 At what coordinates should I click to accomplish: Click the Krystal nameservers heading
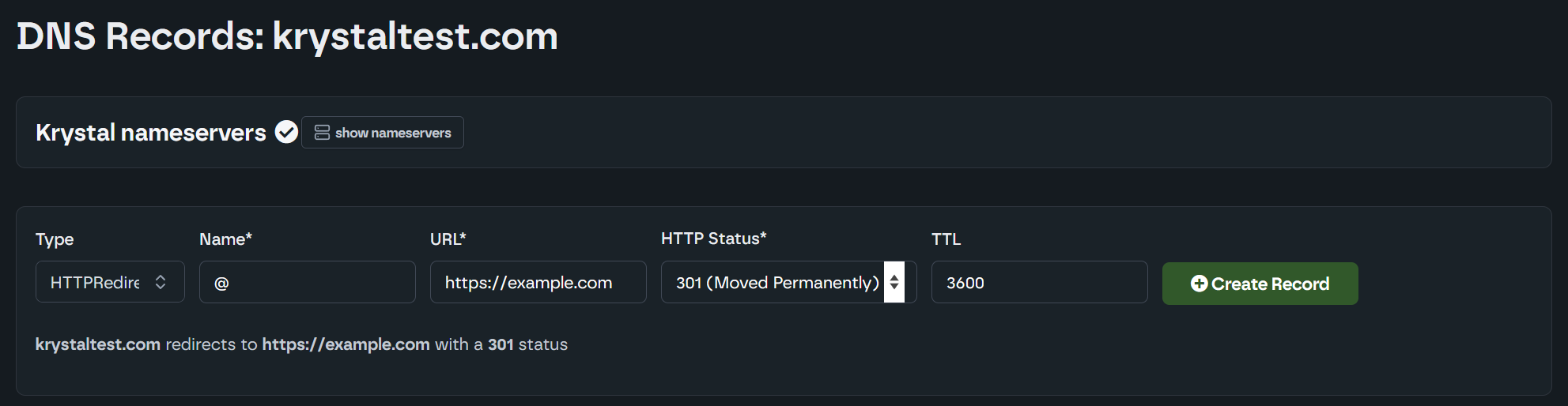pyautogui.click(x=151, y=133)
